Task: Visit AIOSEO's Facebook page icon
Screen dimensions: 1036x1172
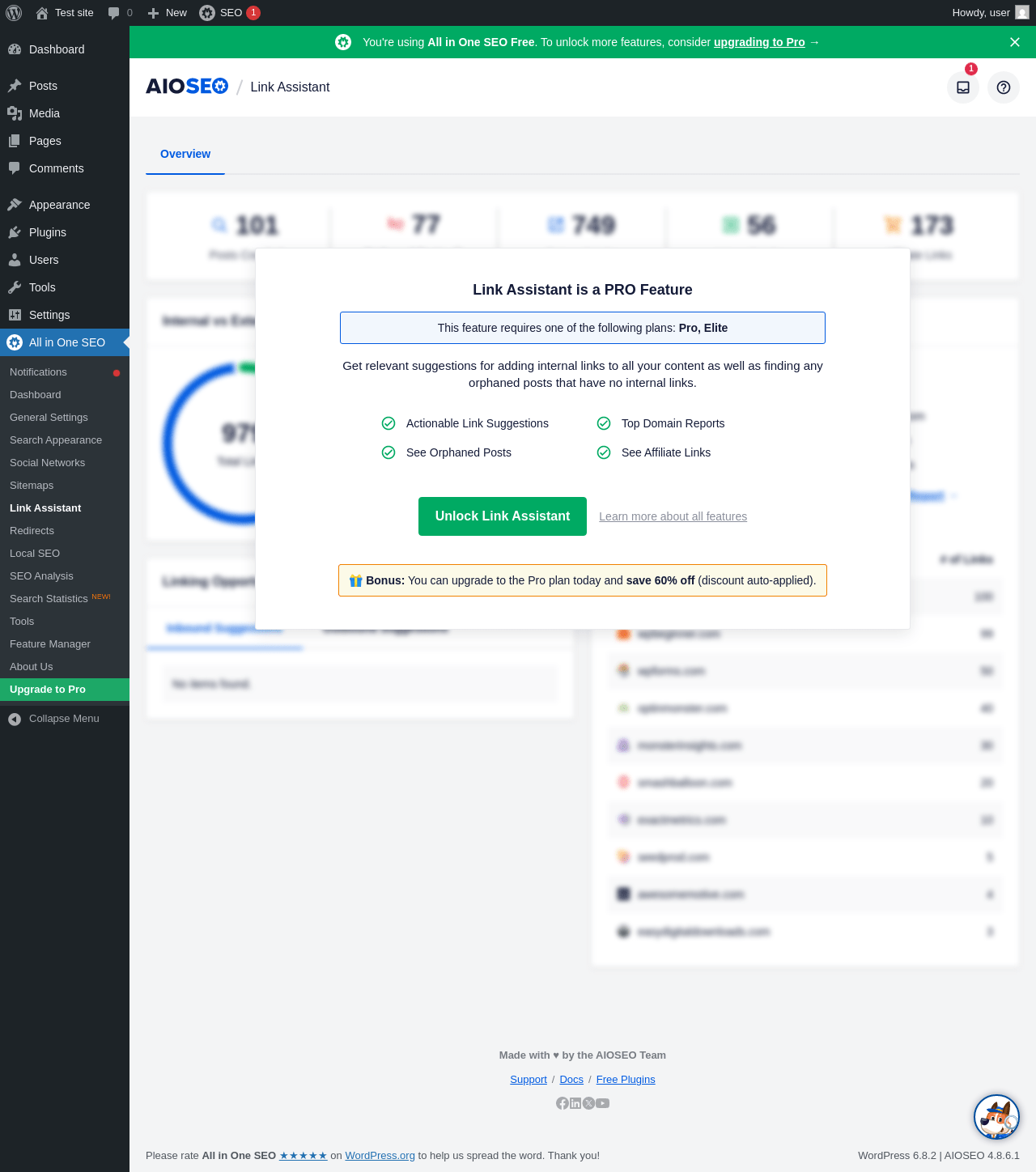Action: (x=563, y=1103)
